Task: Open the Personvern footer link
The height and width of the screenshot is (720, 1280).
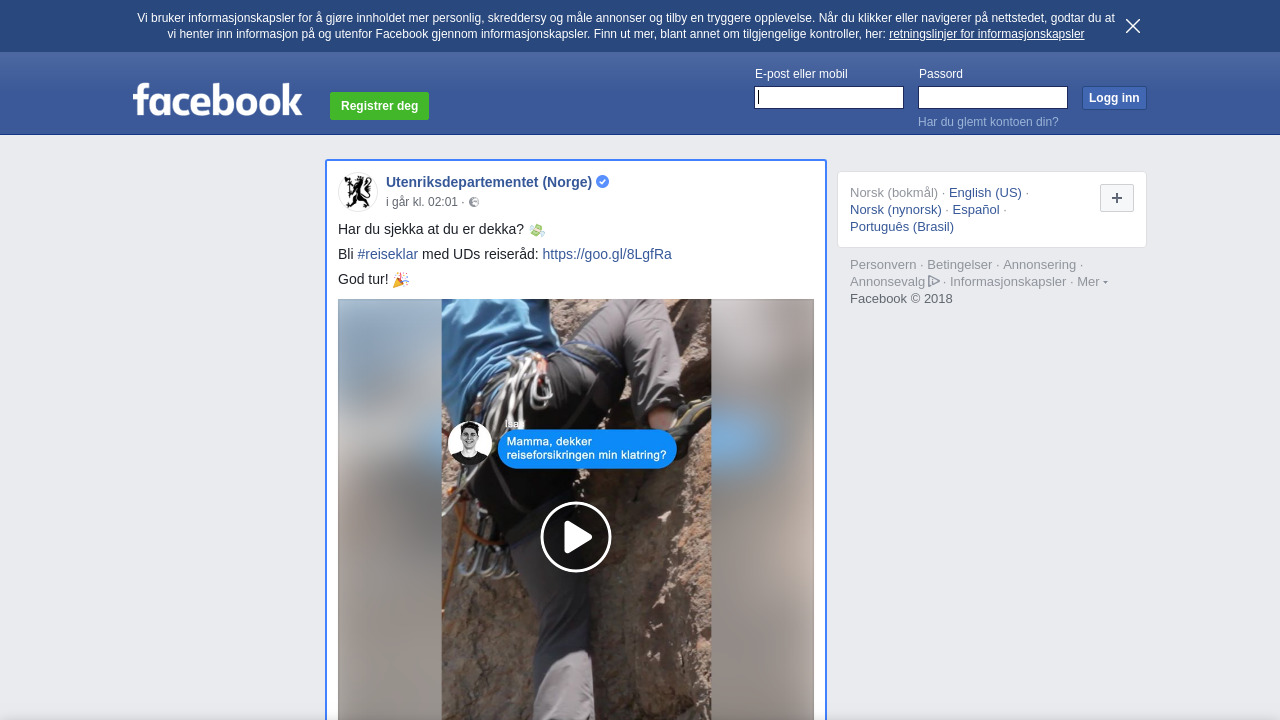Action: coord(883,265)
